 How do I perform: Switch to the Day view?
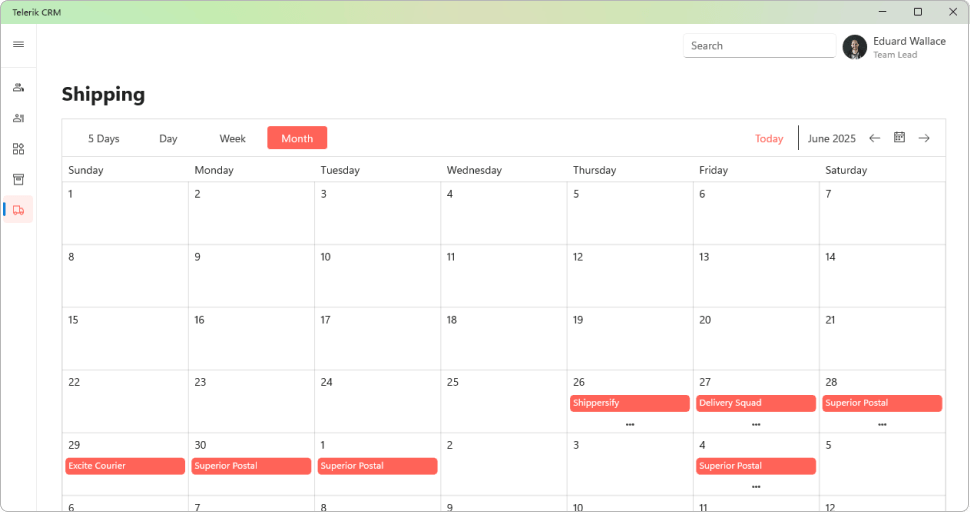click(x=168, y=139)
